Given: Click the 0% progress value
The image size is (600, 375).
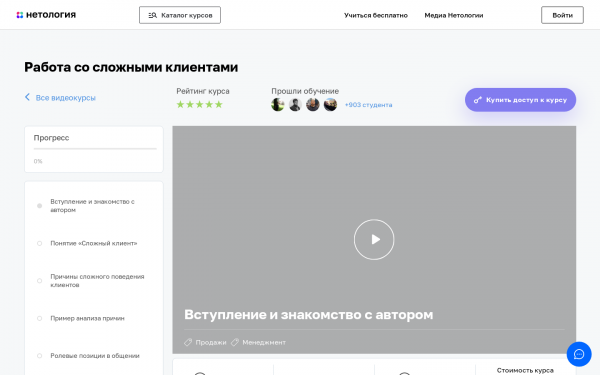Looking at the screenshot, I should (38, 161).
